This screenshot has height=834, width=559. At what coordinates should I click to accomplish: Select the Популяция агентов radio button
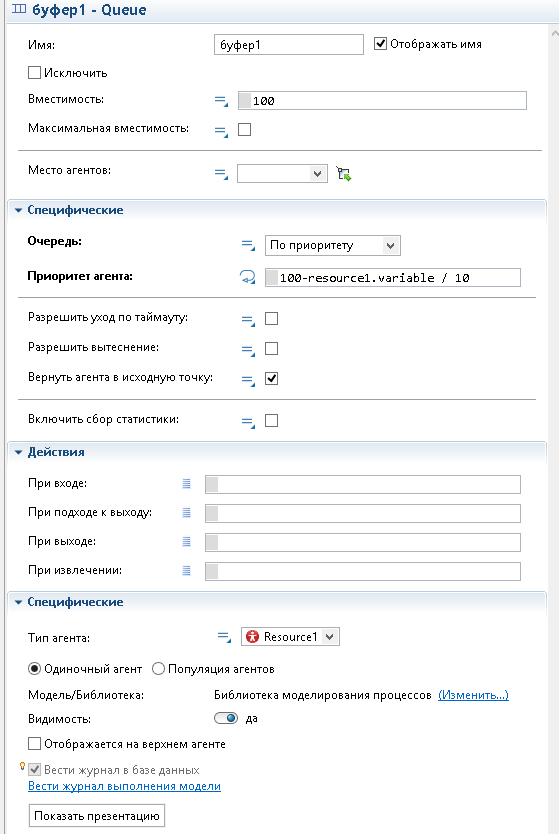tap(158, 669)
